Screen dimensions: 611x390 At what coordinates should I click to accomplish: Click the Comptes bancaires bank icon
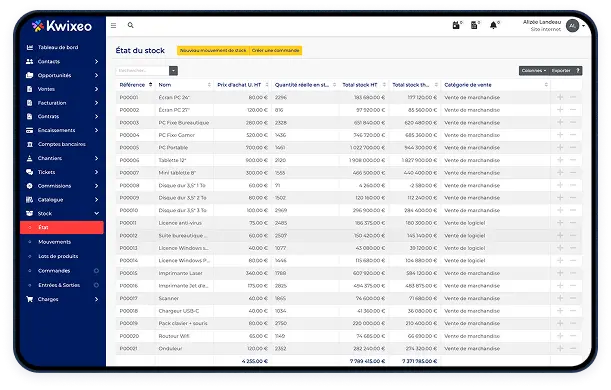coord(30,144)
